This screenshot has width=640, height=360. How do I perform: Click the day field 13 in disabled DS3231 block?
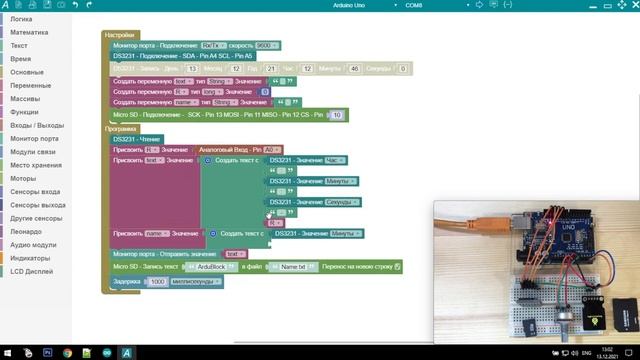192,69
